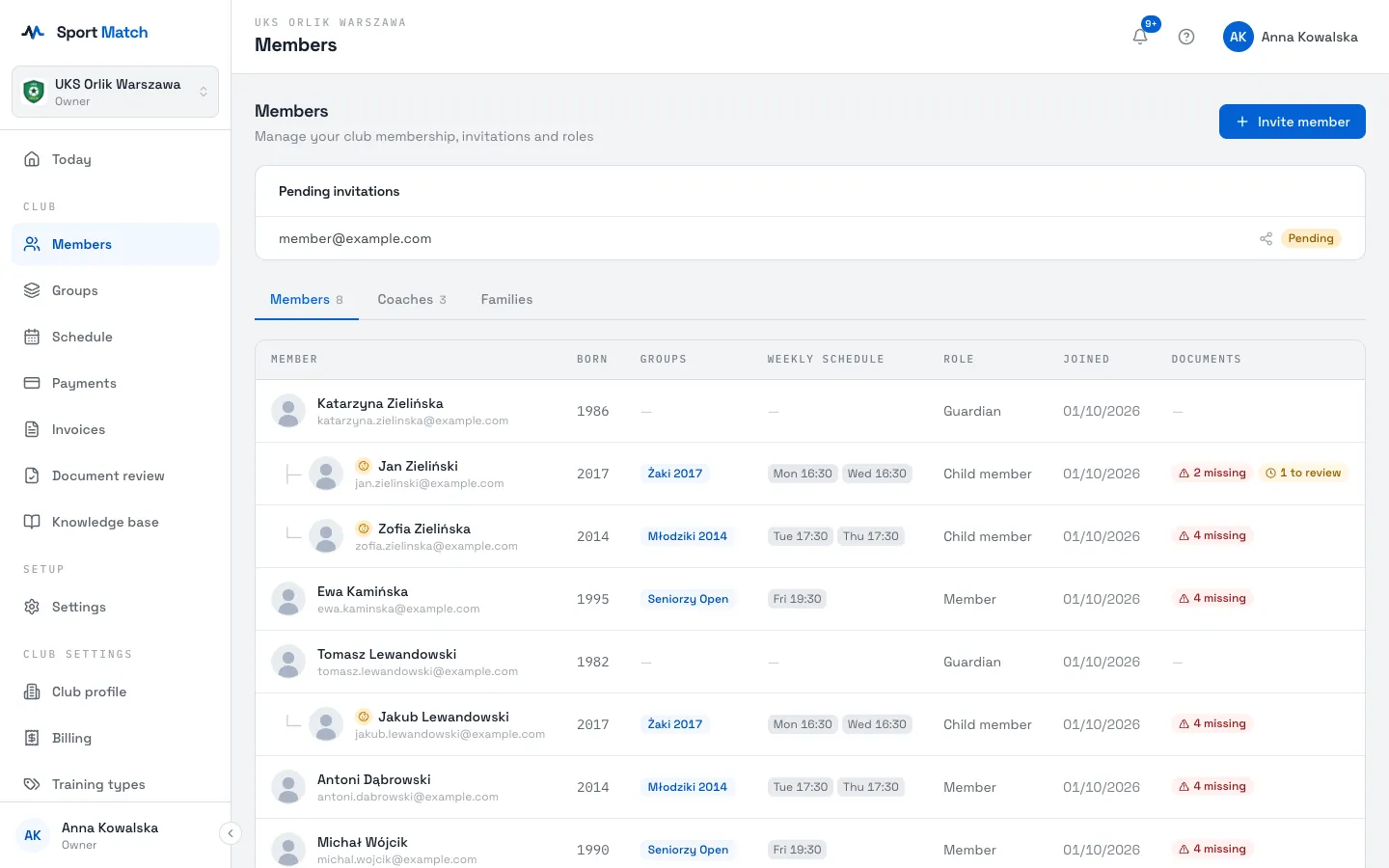Viewport: 1389px width, 868px height.
Task: Click the Pending status badge
Action: click(1311, 238)
